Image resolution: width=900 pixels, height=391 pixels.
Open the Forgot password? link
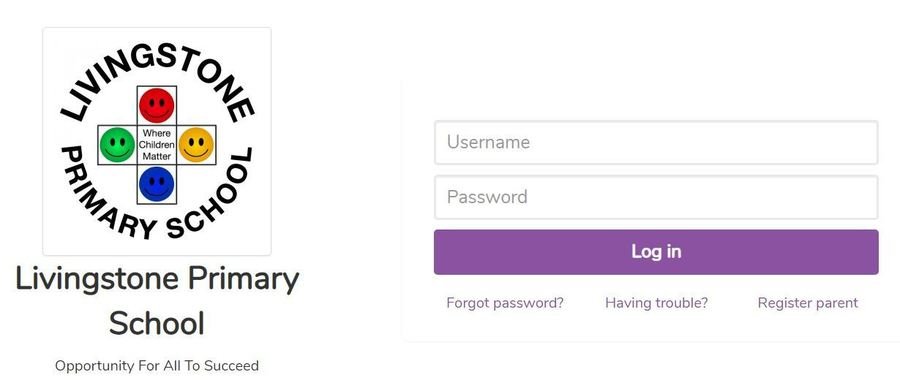(505, 303)
